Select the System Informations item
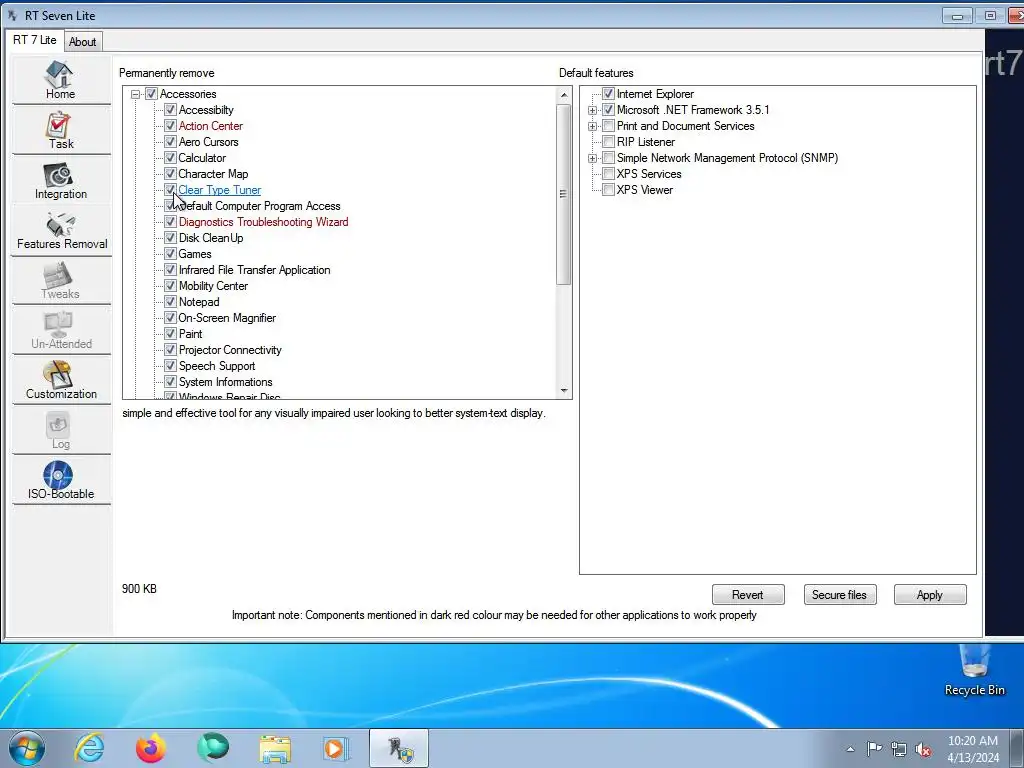Screen dimensions: 1024x768 [x=225, y=382]
